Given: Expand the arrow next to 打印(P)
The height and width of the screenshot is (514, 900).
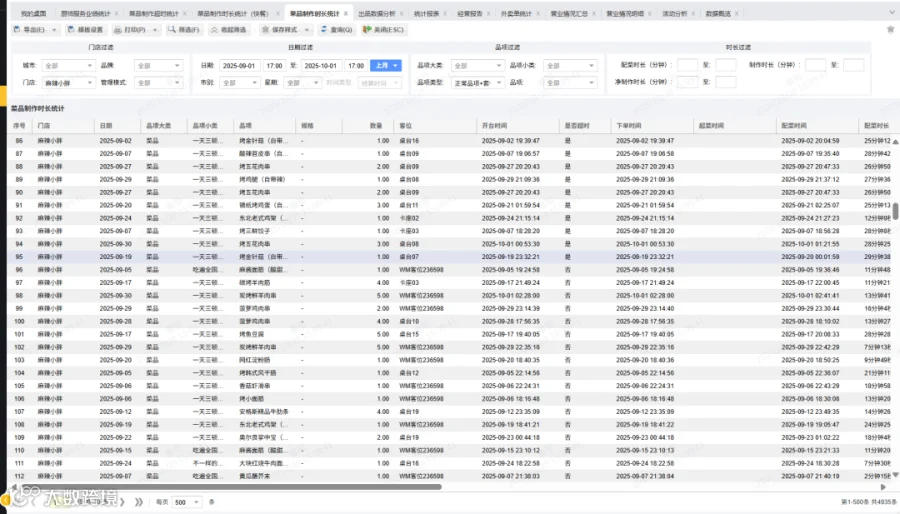Looking at the screenshot, I should [x=155, y=29].
